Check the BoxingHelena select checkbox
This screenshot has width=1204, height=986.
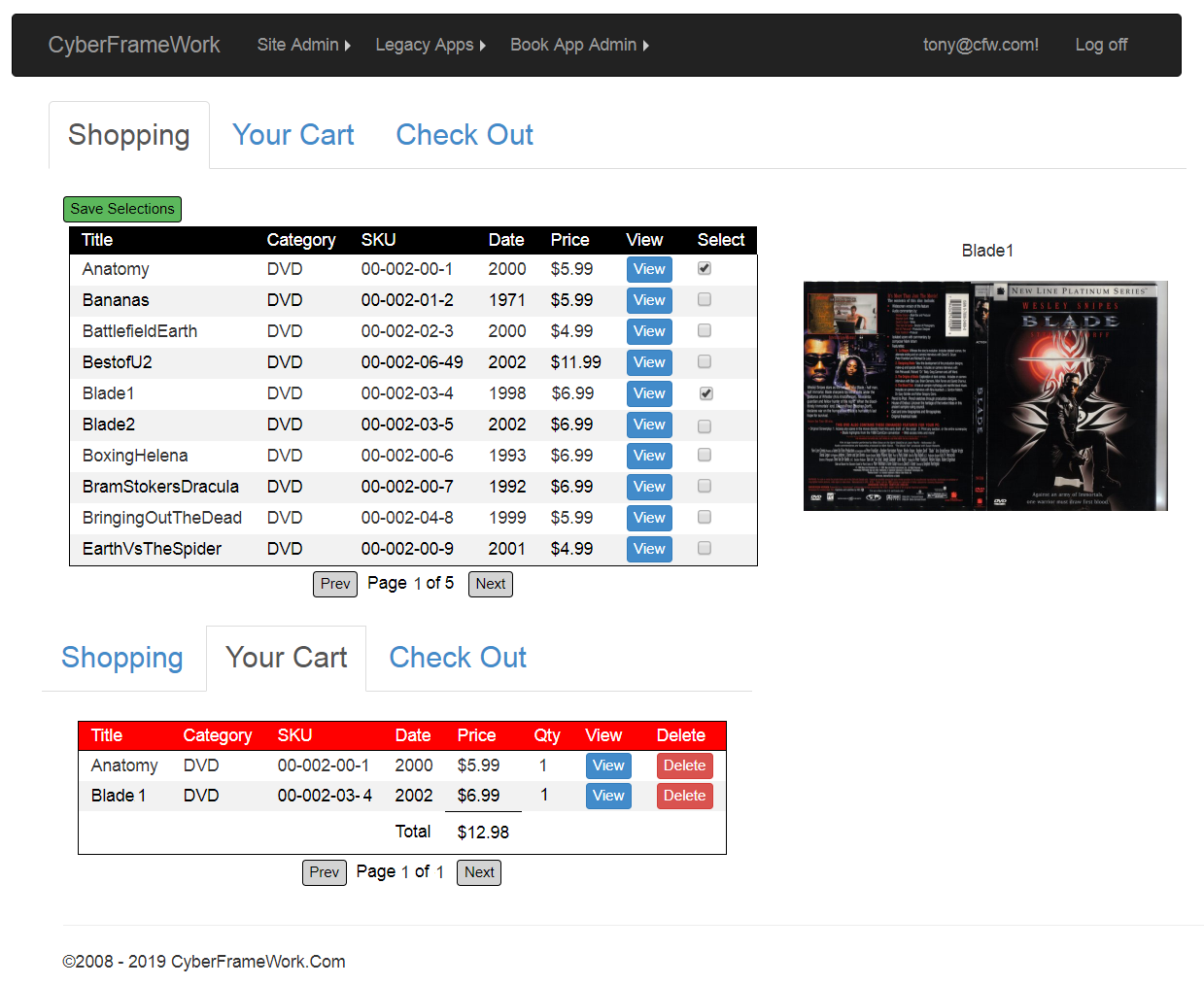coord(705,455)
